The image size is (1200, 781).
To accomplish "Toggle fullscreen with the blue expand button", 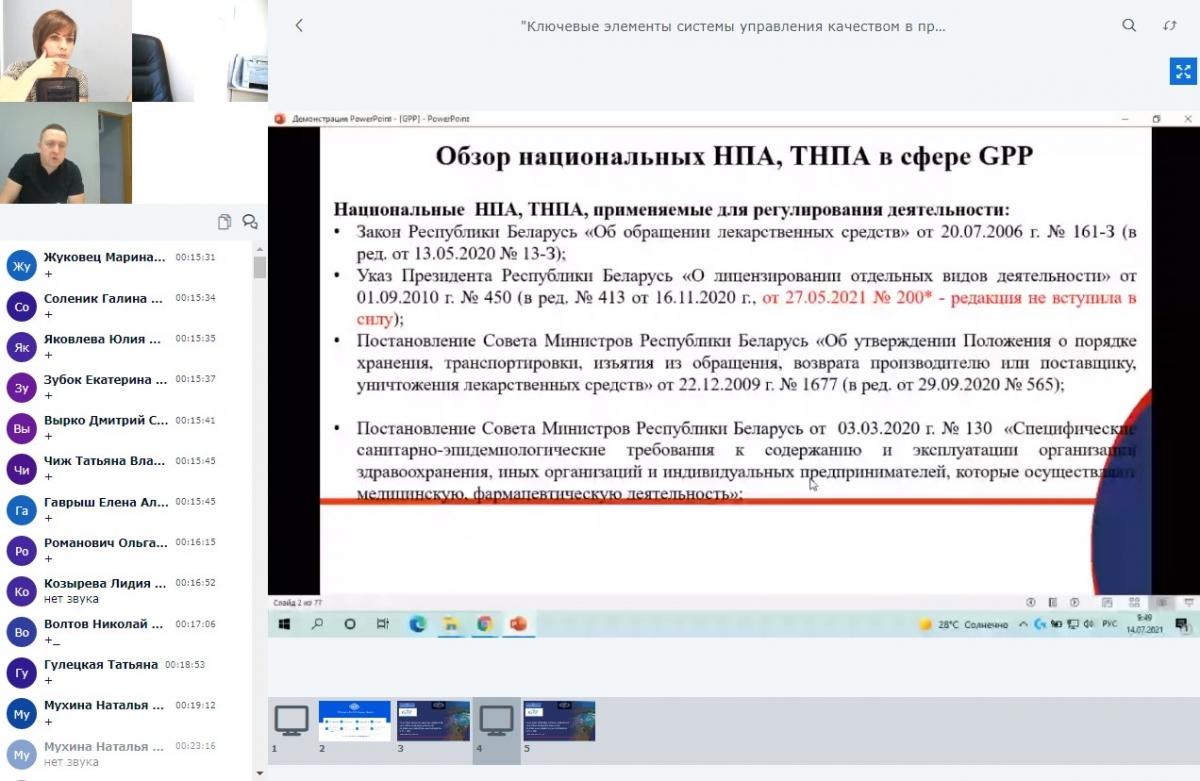I will pyautogui.click(x=1183, y=71).
